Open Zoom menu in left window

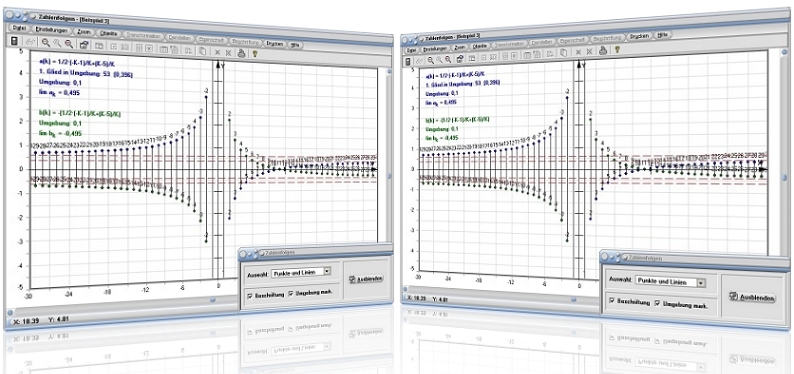pos(84,32)
